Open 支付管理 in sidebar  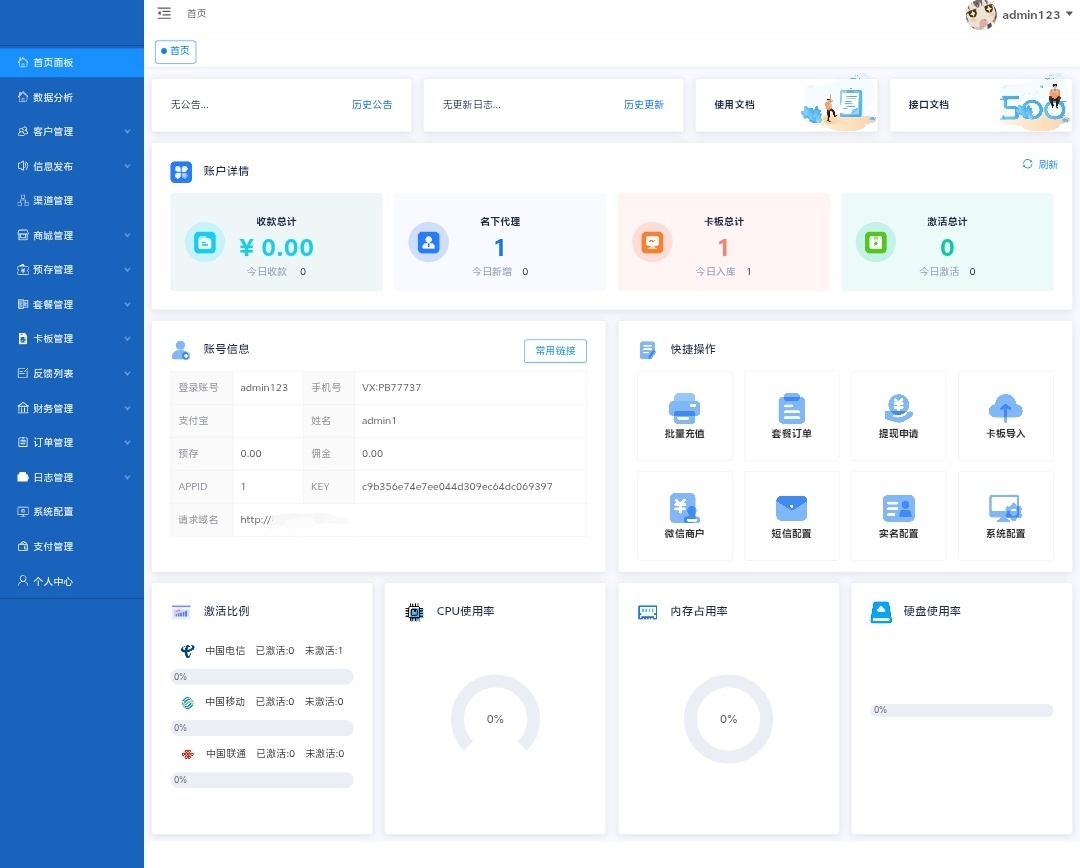[x=72, y=546]
